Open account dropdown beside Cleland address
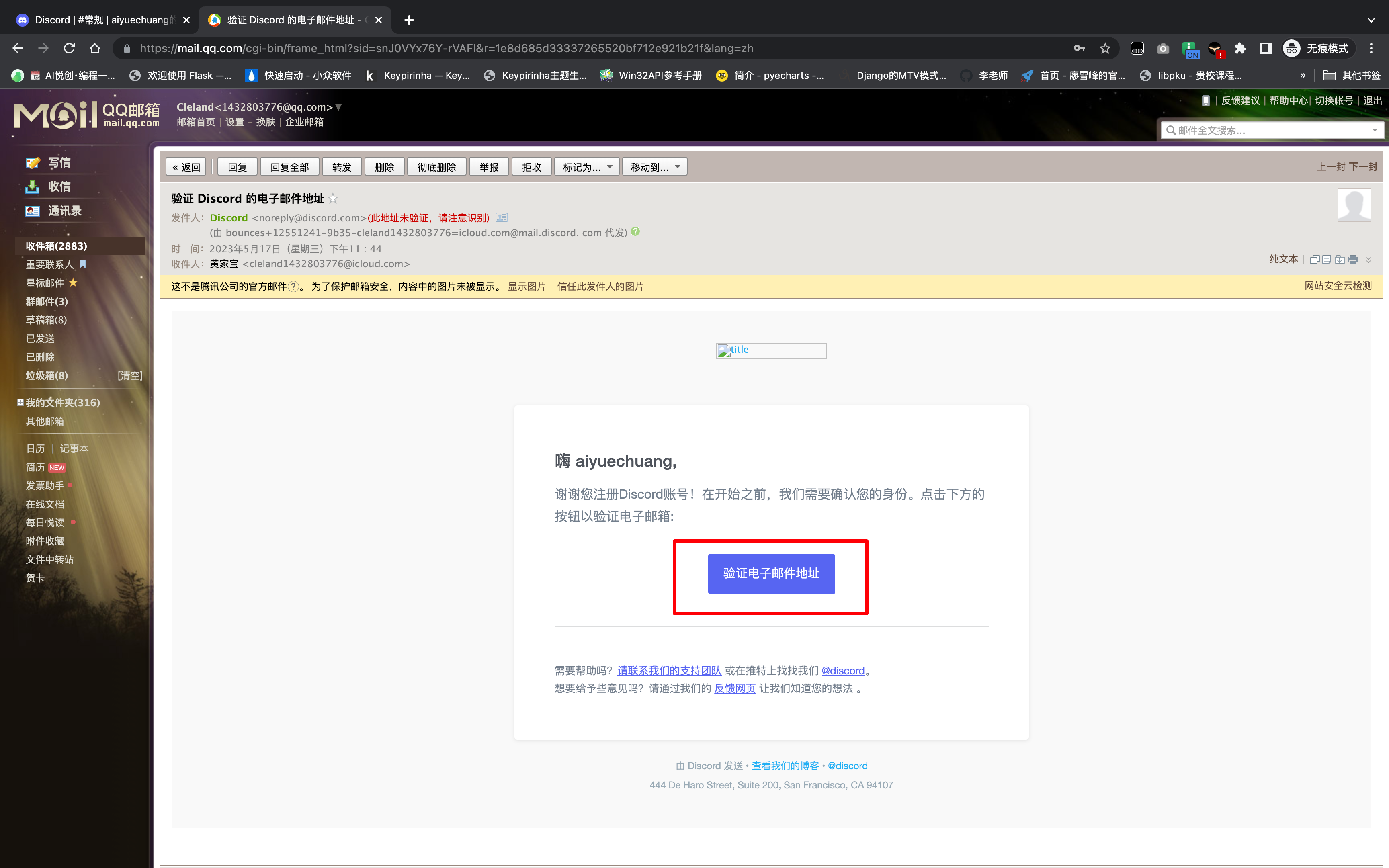Screen dimensions: 1389x868 (x=339, y=107)
